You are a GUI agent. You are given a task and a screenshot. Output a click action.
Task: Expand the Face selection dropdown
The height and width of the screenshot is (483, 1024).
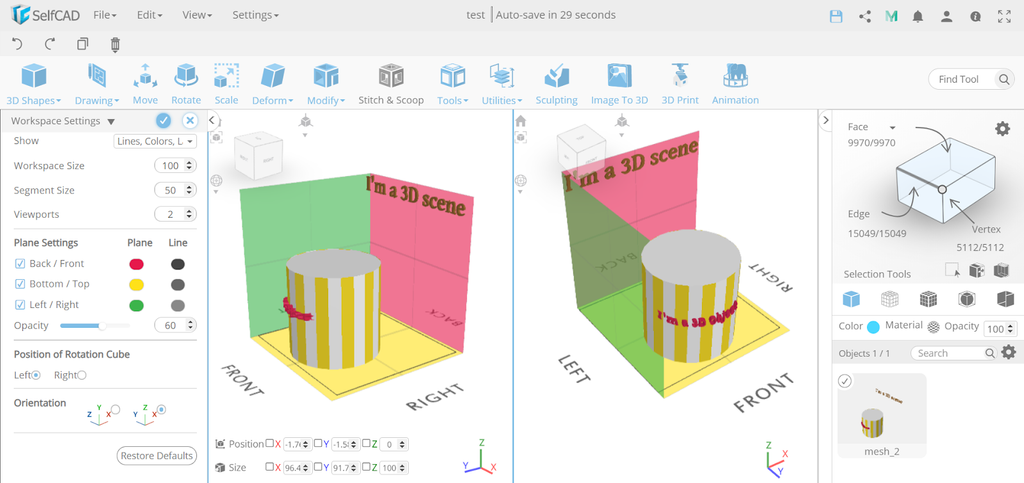pos(892,127)
